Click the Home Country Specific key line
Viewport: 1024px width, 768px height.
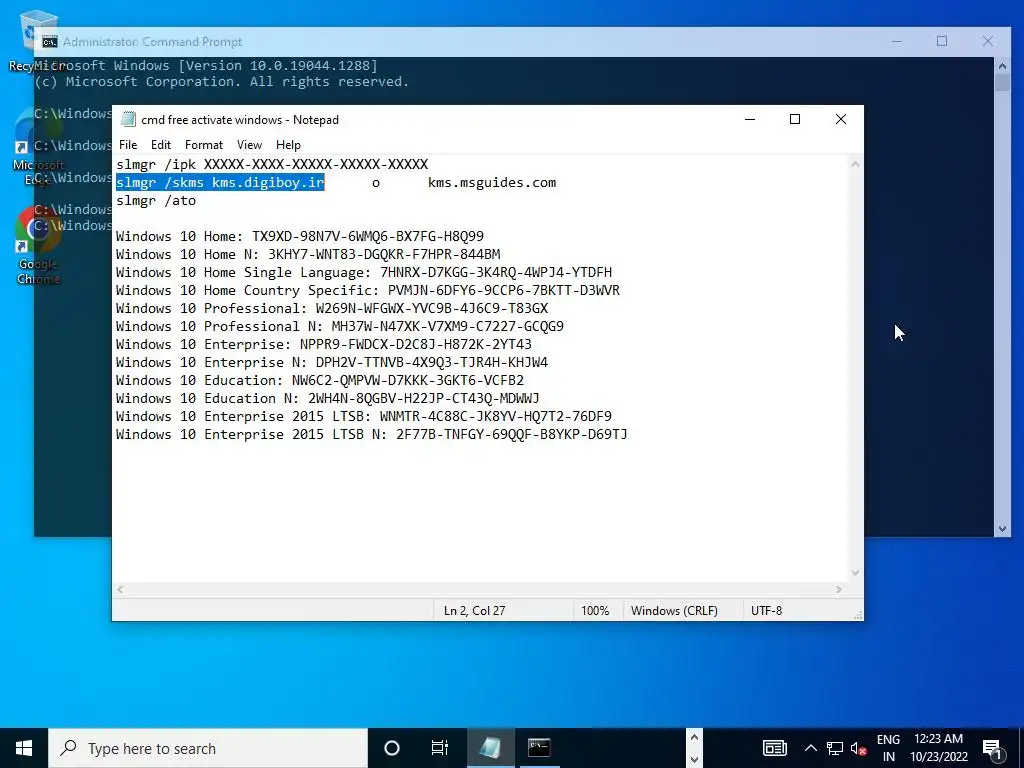[368, 291]
